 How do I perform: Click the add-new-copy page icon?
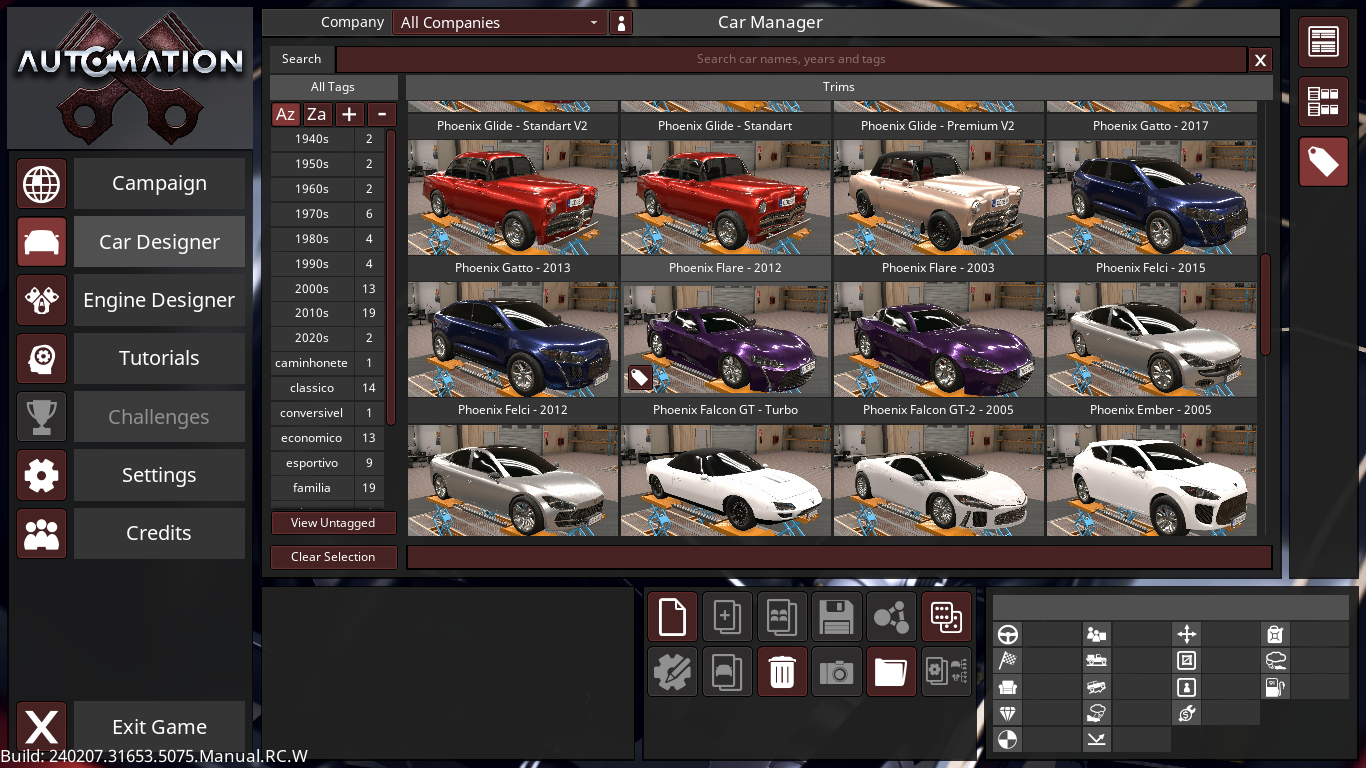727,617
